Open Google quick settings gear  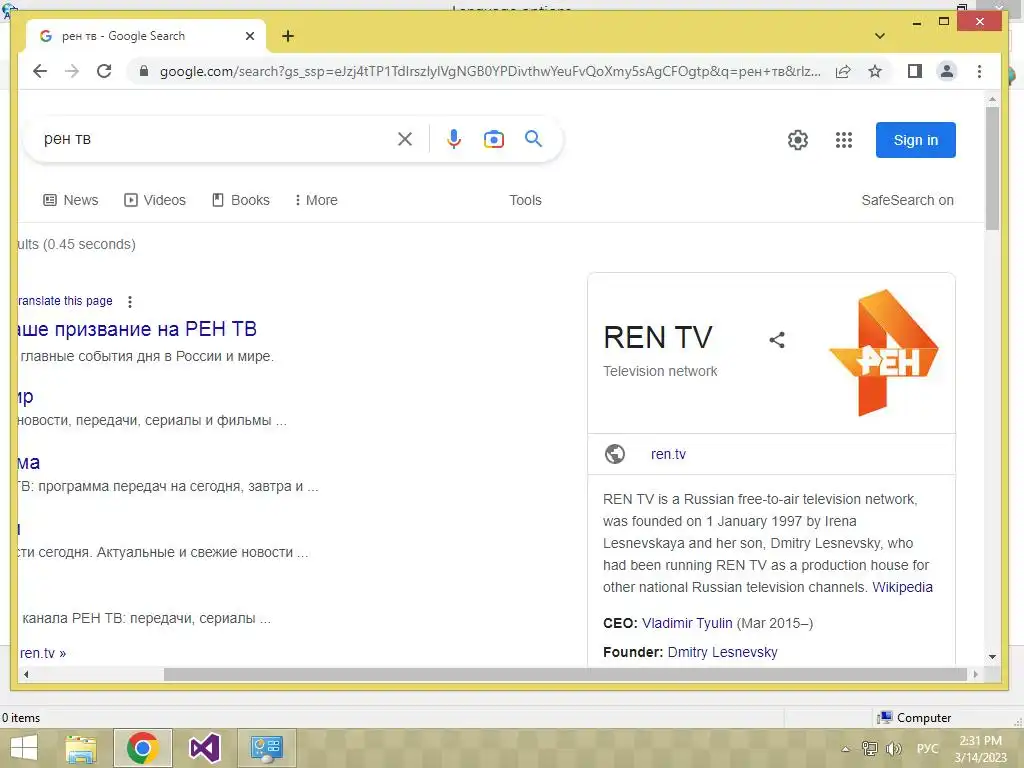coord(797,140)
